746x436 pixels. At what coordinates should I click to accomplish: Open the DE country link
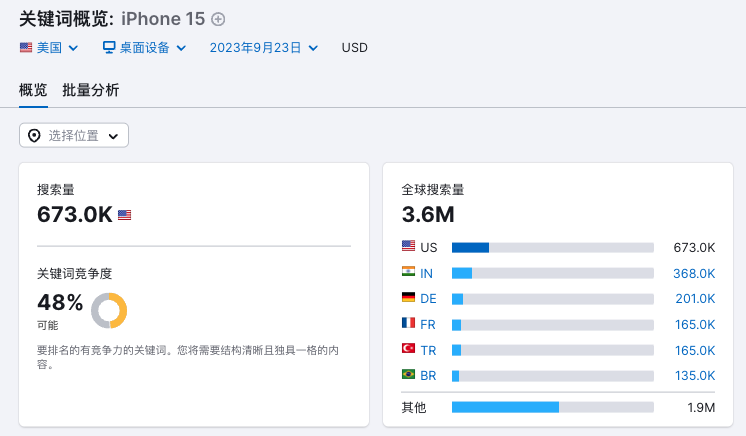tap(428, 299)
